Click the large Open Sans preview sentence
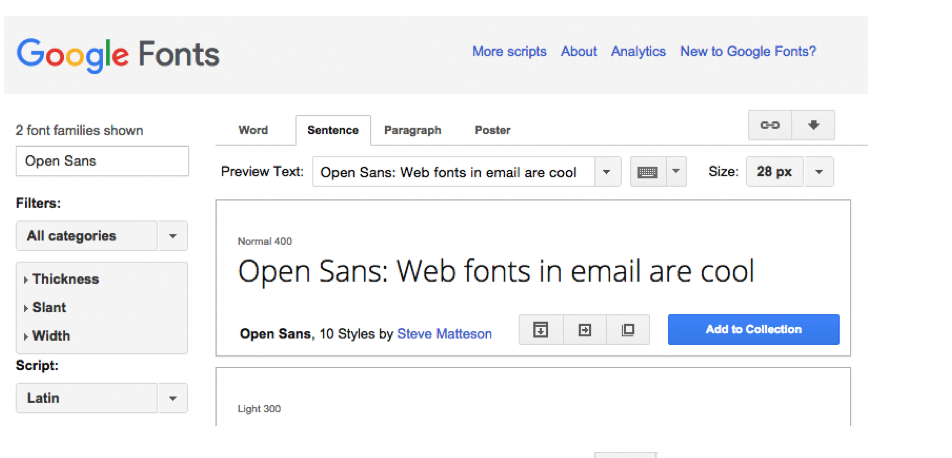The height and width of the screenshot is (458, 952). coord(496,272)
